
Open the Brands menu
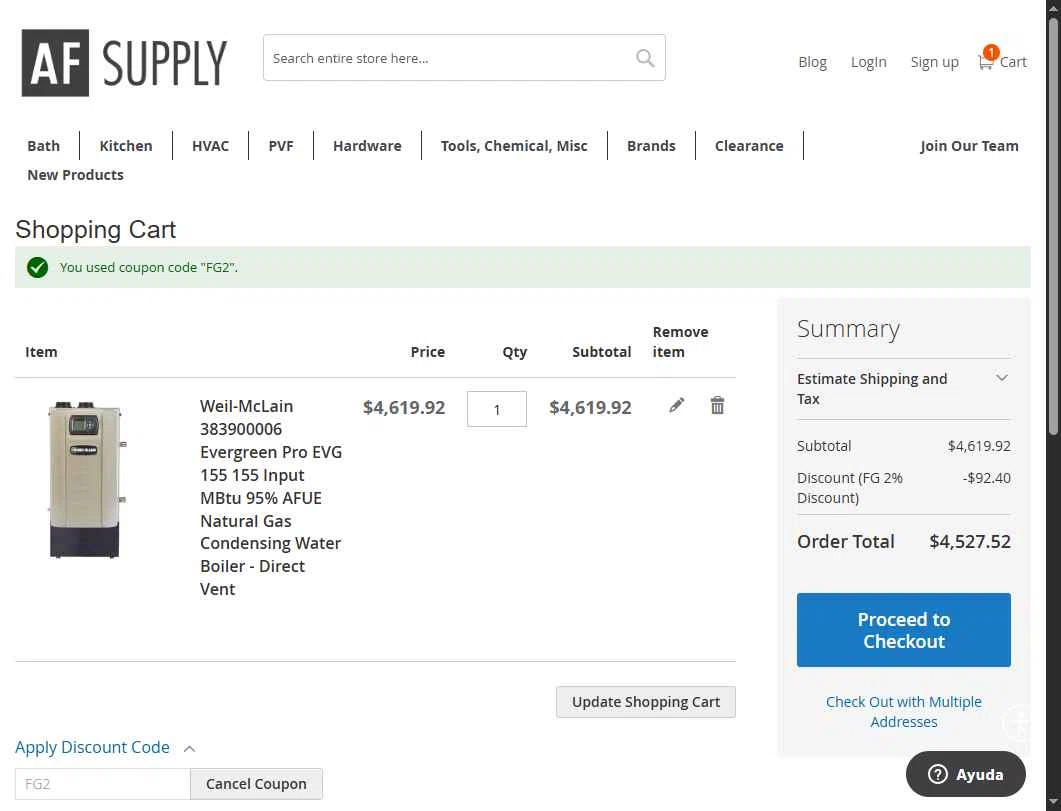[651, 146]
